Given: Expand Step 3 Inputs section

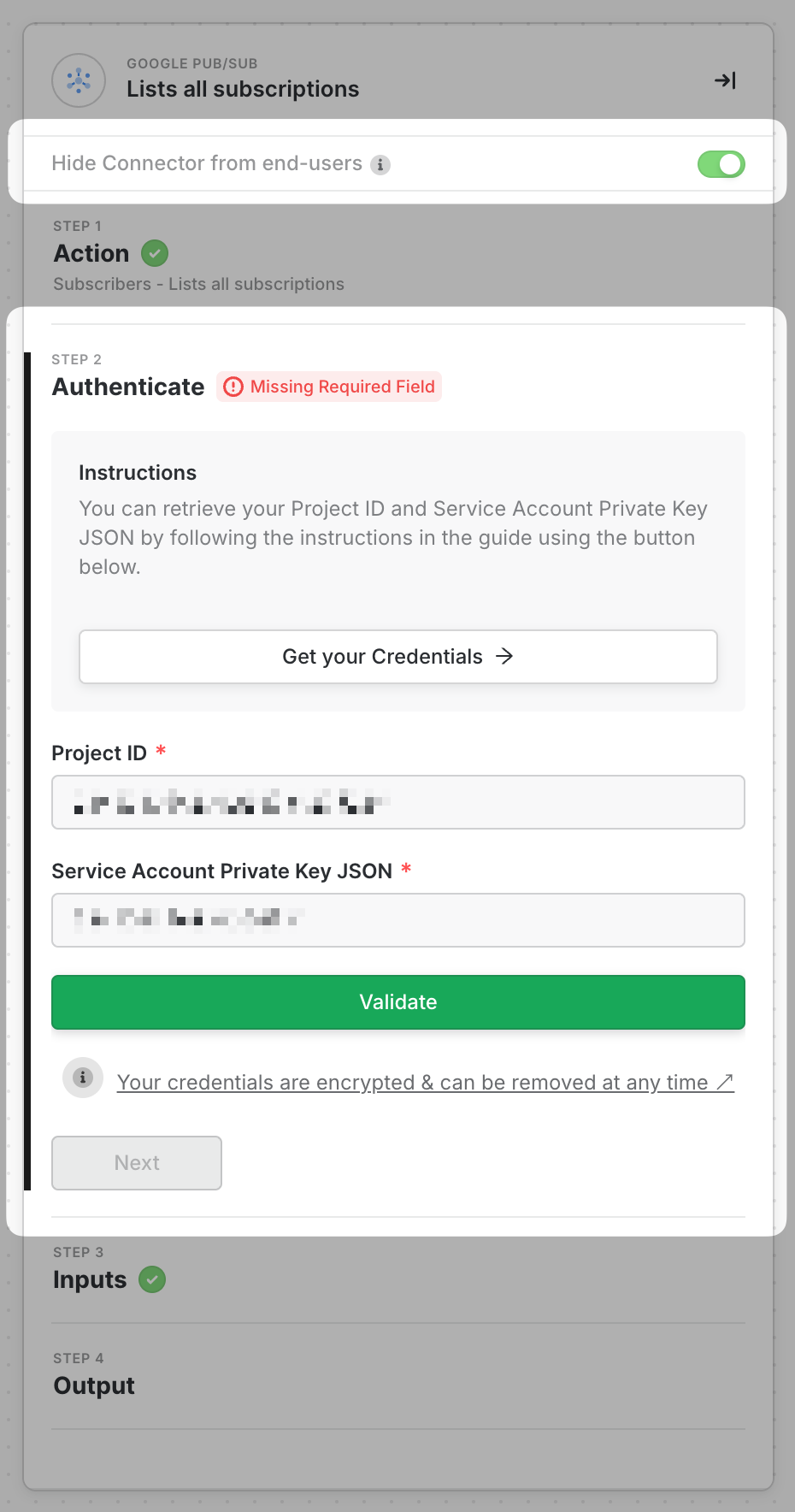Looking at the screenshot, I should tap(90, 1279).
